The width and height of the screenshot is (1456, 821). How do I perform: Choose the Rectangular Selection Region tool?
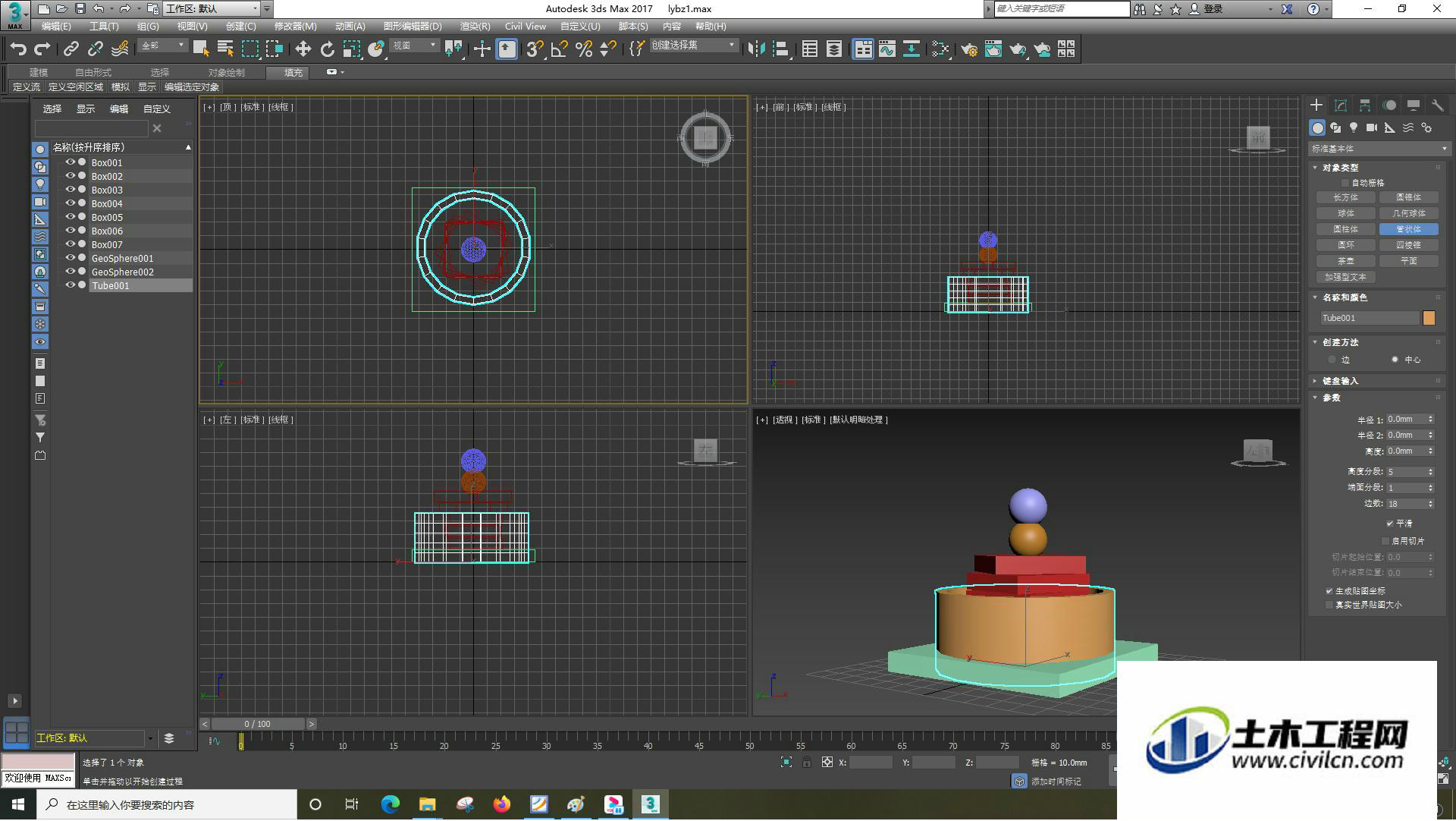(x=249, y=49)
